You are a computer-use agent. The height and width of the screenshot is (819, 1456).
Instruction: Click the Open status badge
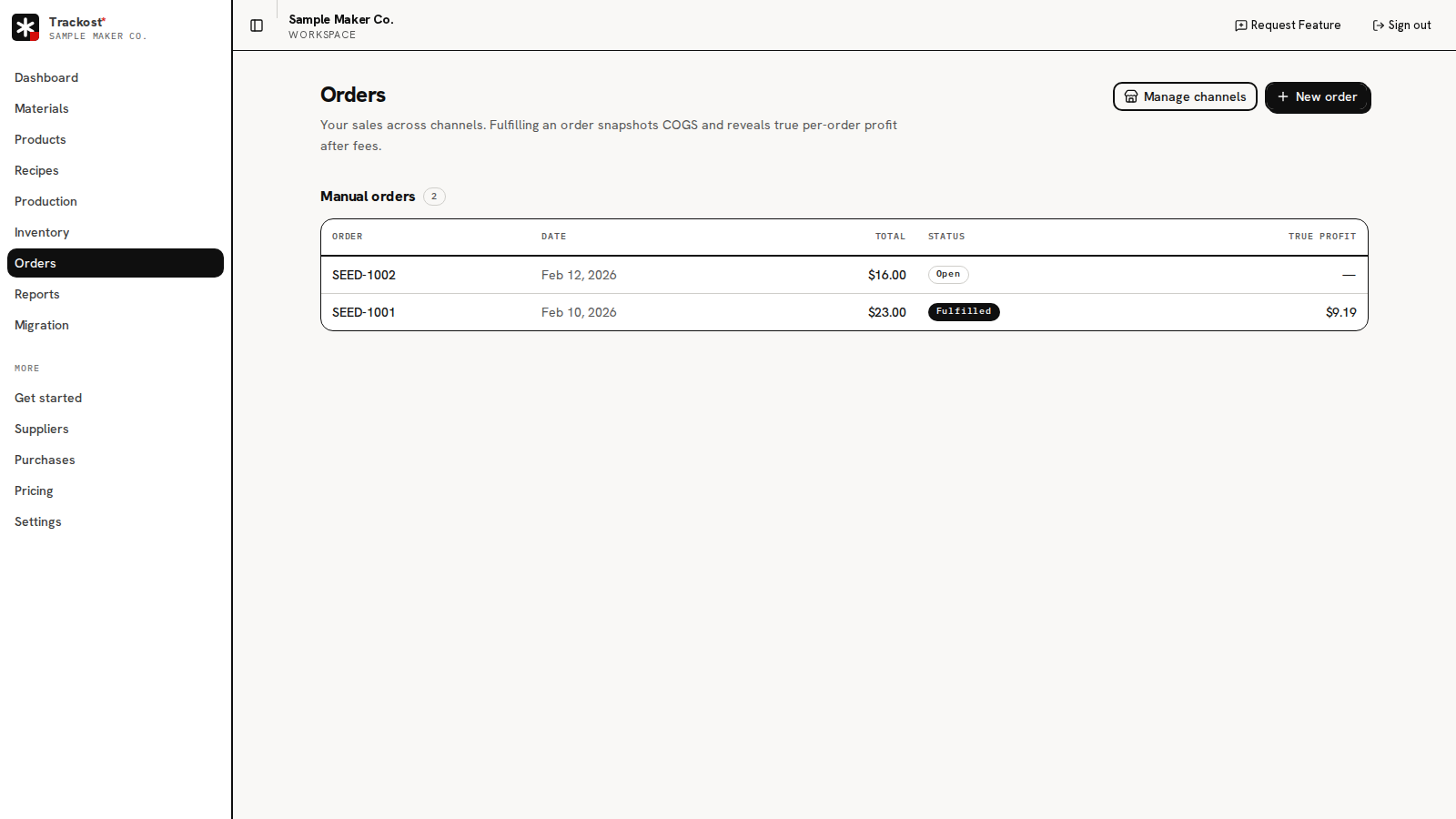(x=948, y=274)
